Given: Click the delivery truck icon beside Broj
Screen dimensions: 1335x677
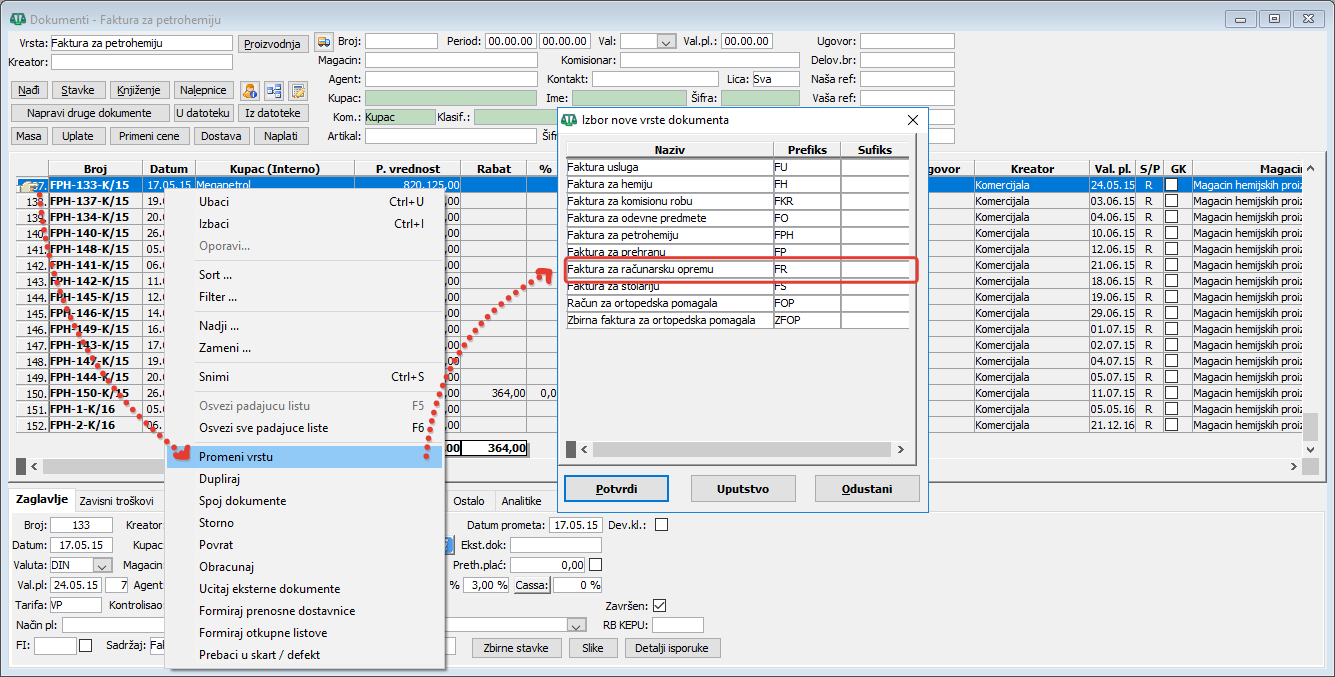Looking at the screenshot, I should coord(323,42).
